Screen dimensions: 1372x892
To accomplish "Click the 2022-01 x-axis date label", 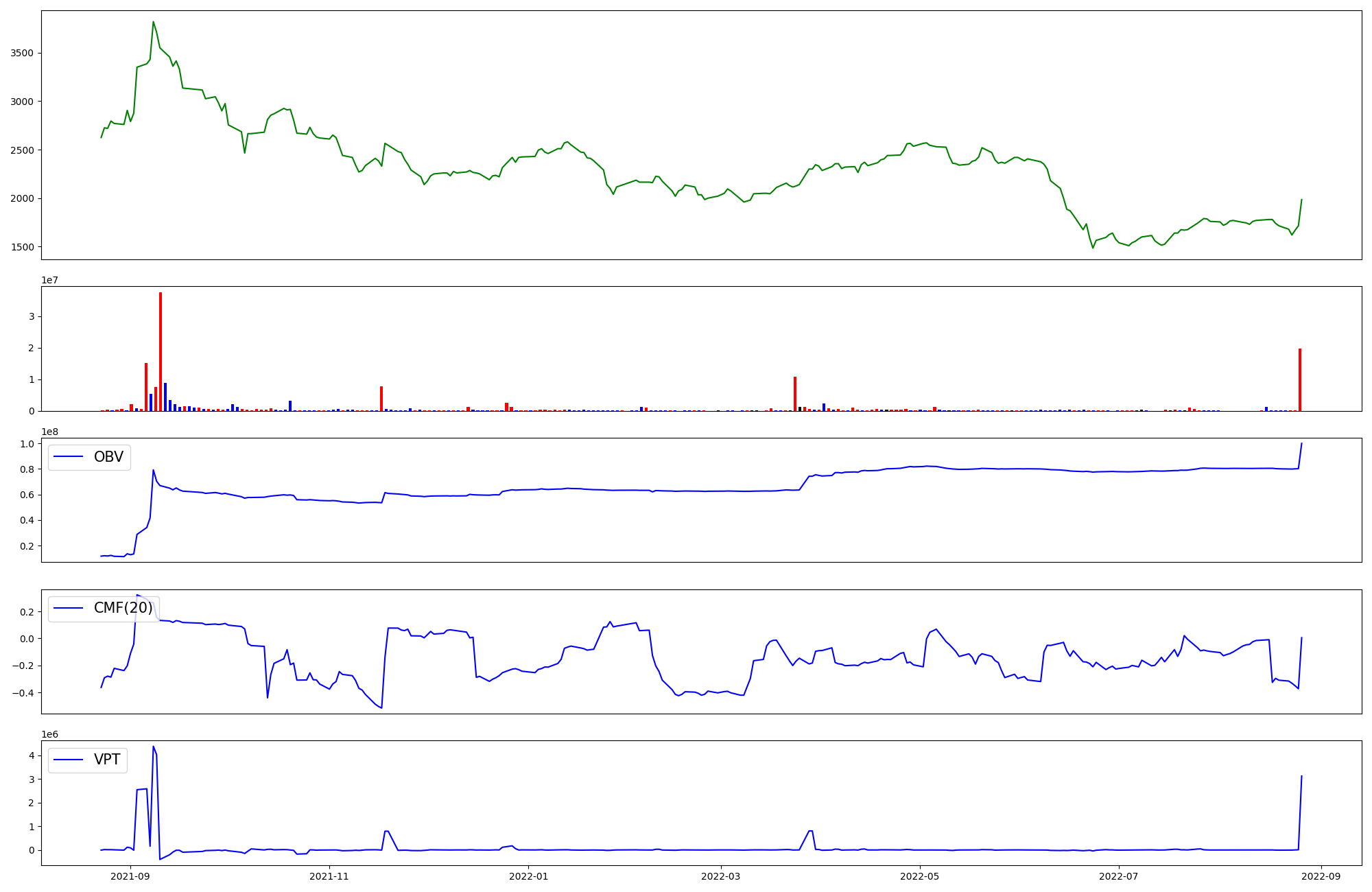I will pos(530,876).
